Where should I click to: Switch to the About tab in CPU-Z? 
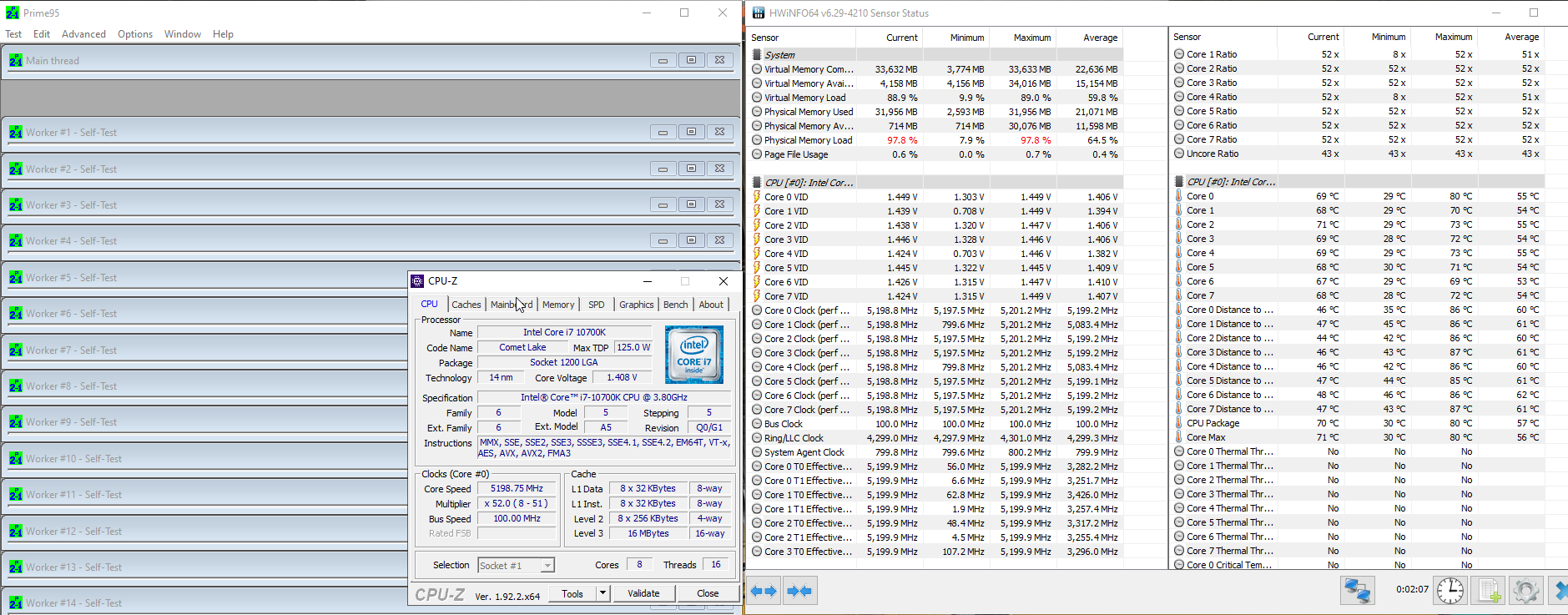[x=711, y=305]
